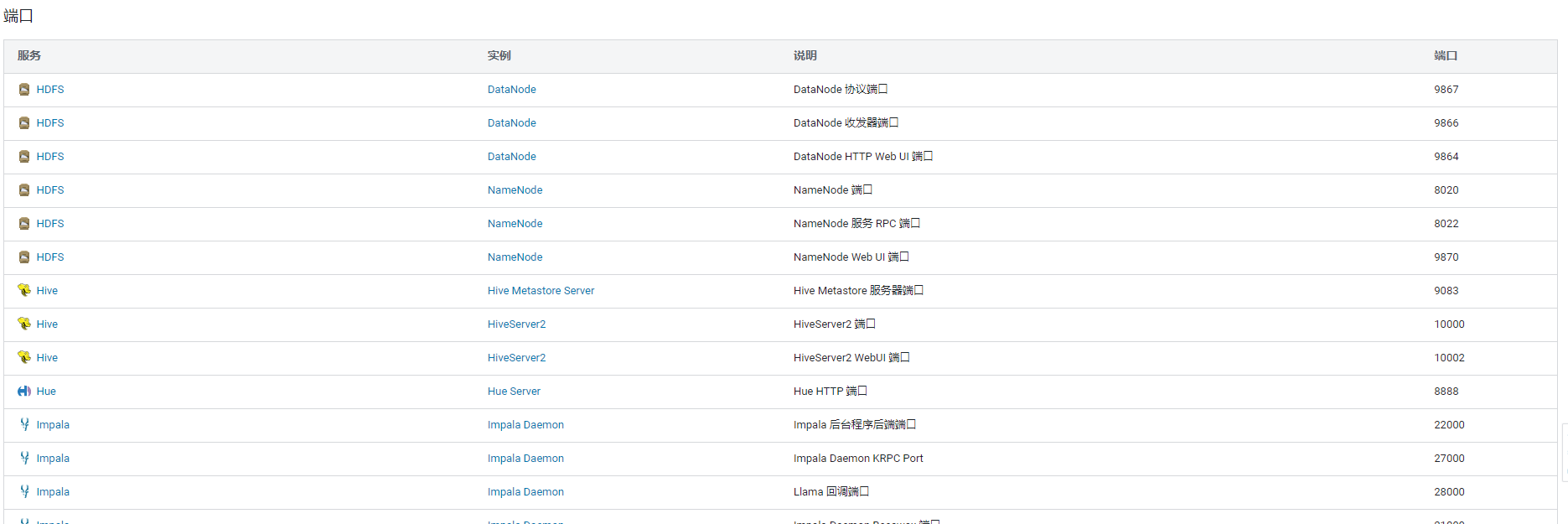This screenshot has width=1568, height=524.
Task: Select the 端口 column header
Action: tap(1446, 55)
